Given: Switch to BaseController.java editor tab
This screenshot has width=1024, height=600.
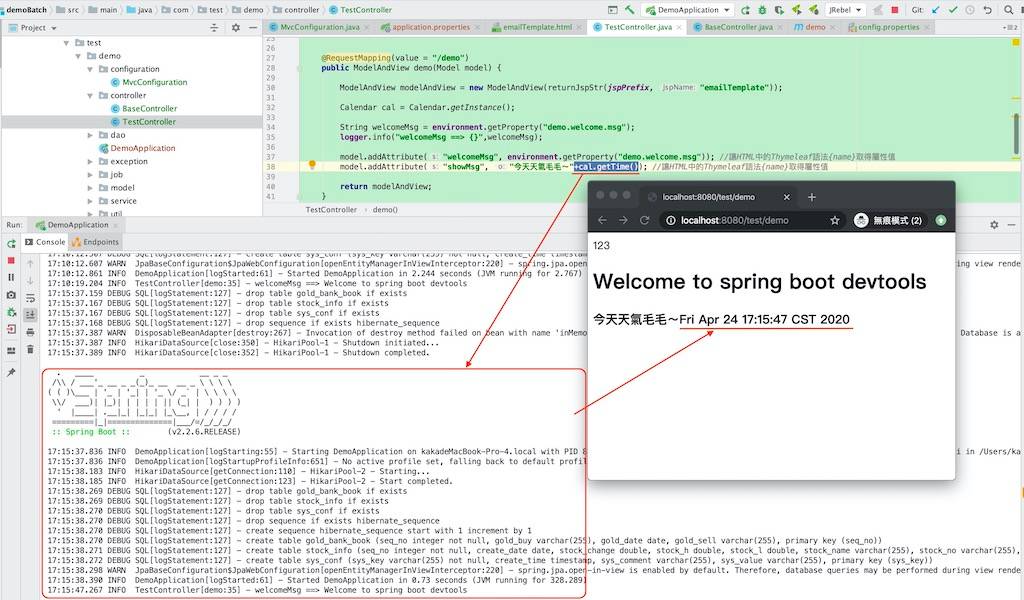Looking at the screenshot, I should coord(738,27).
